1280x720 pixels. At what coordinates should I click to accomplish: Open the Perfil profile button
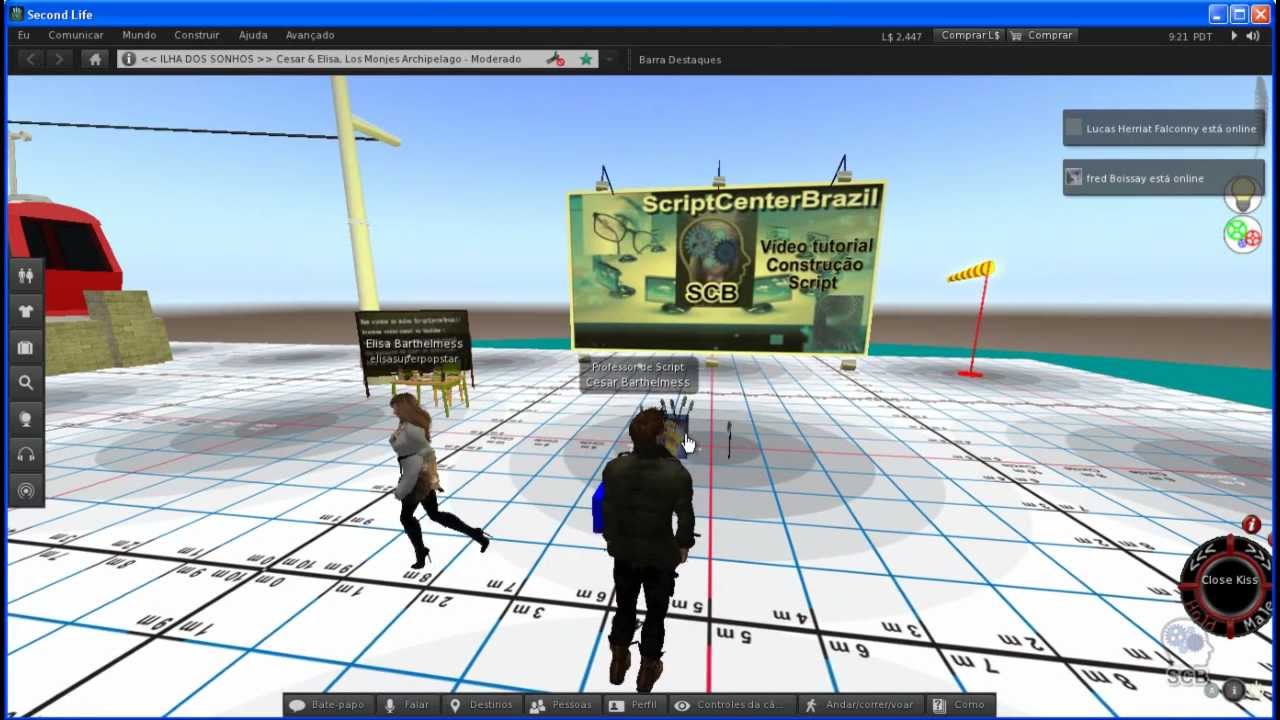click(x=634, y=705)
